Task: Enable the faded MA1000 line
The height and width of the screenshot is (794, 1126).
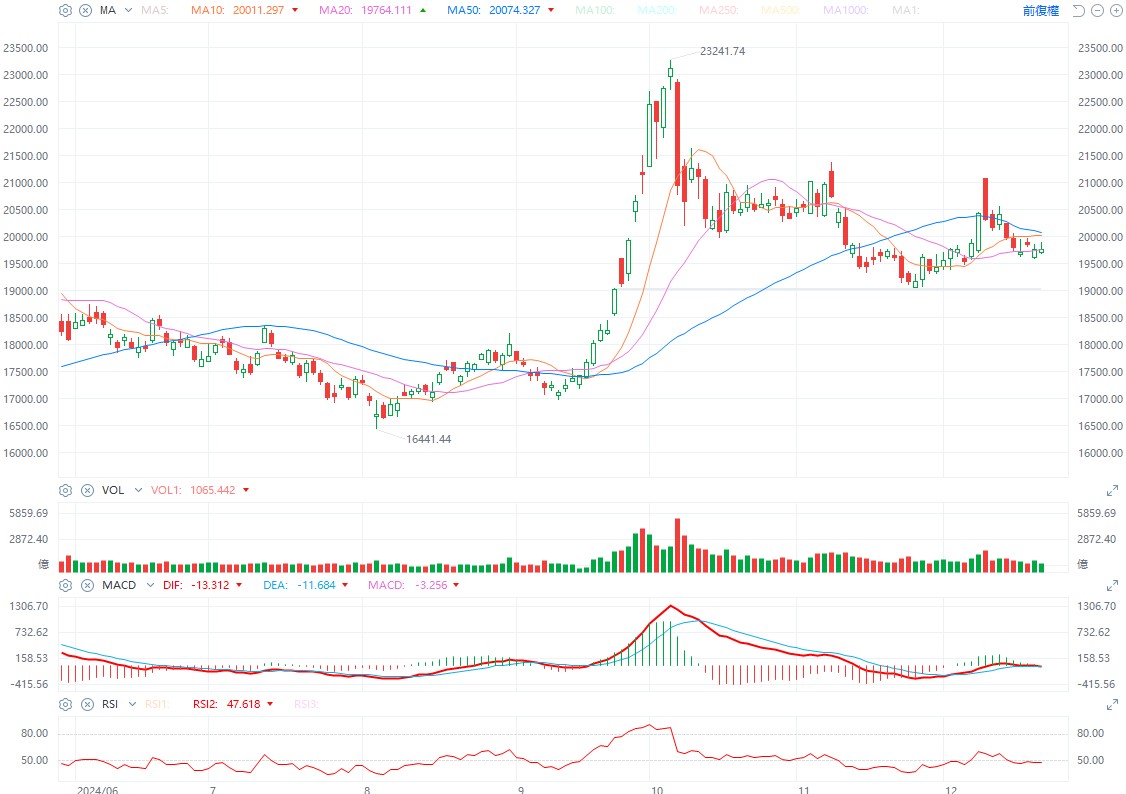Action: (845, 11)
